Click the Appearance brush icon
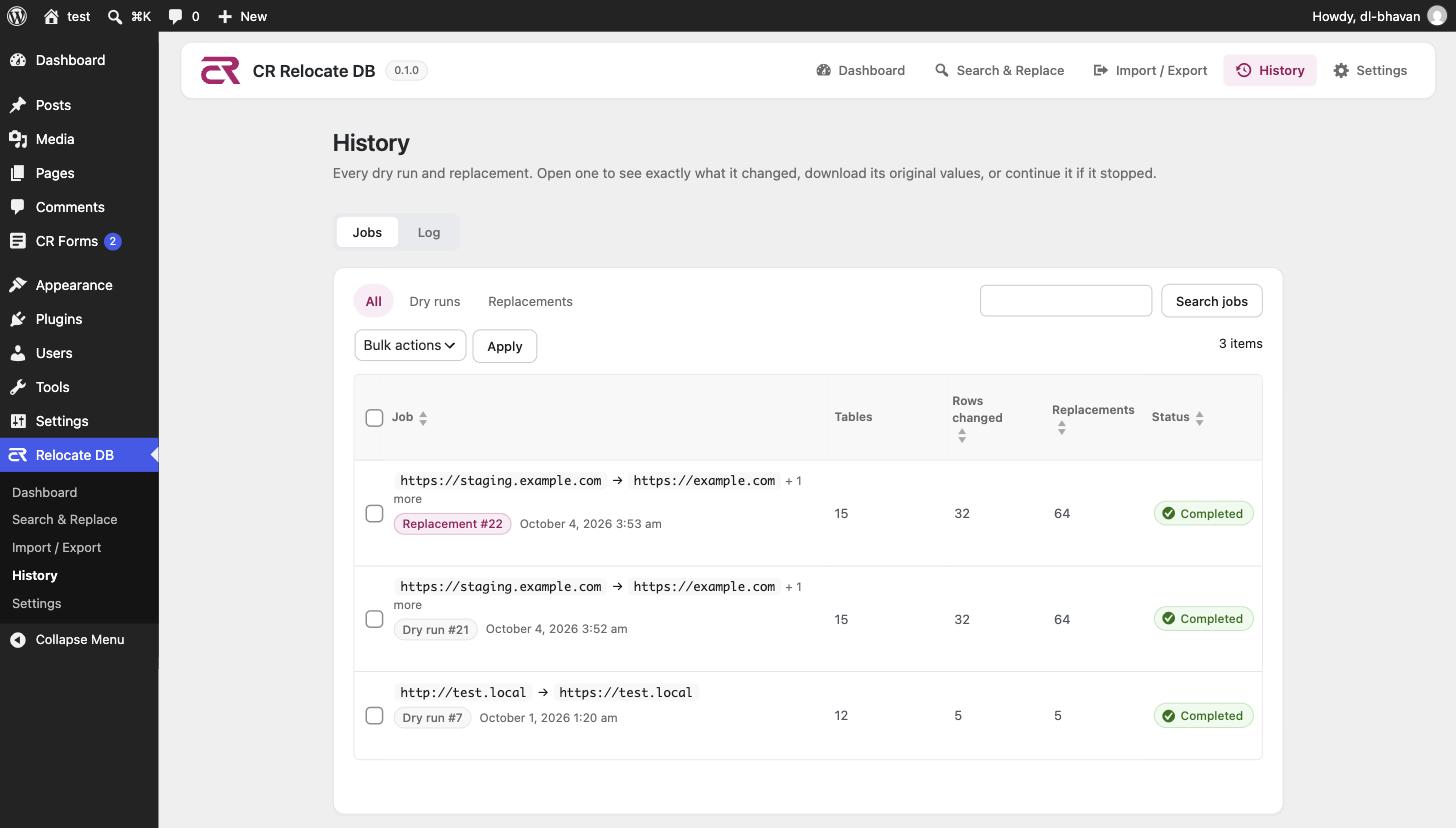This screenshot has height=828, width=1456. coord(18,285)
